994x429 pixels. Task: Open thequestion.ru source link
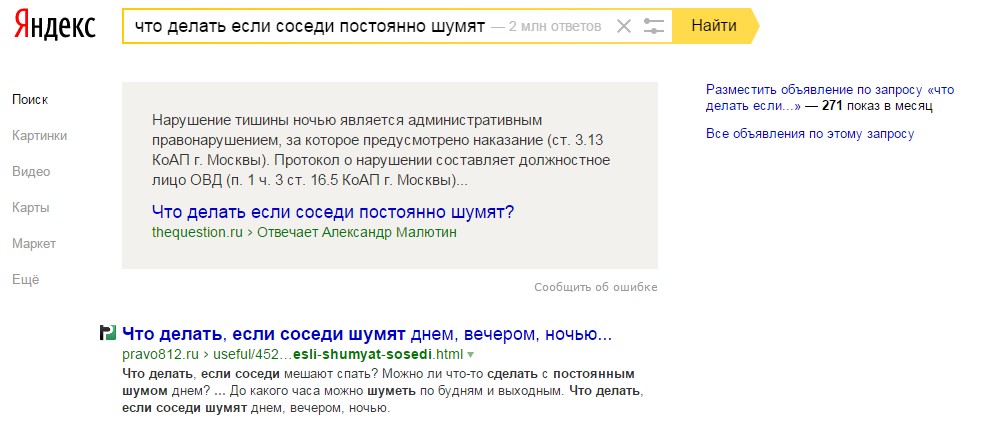[x=197, y=233]
